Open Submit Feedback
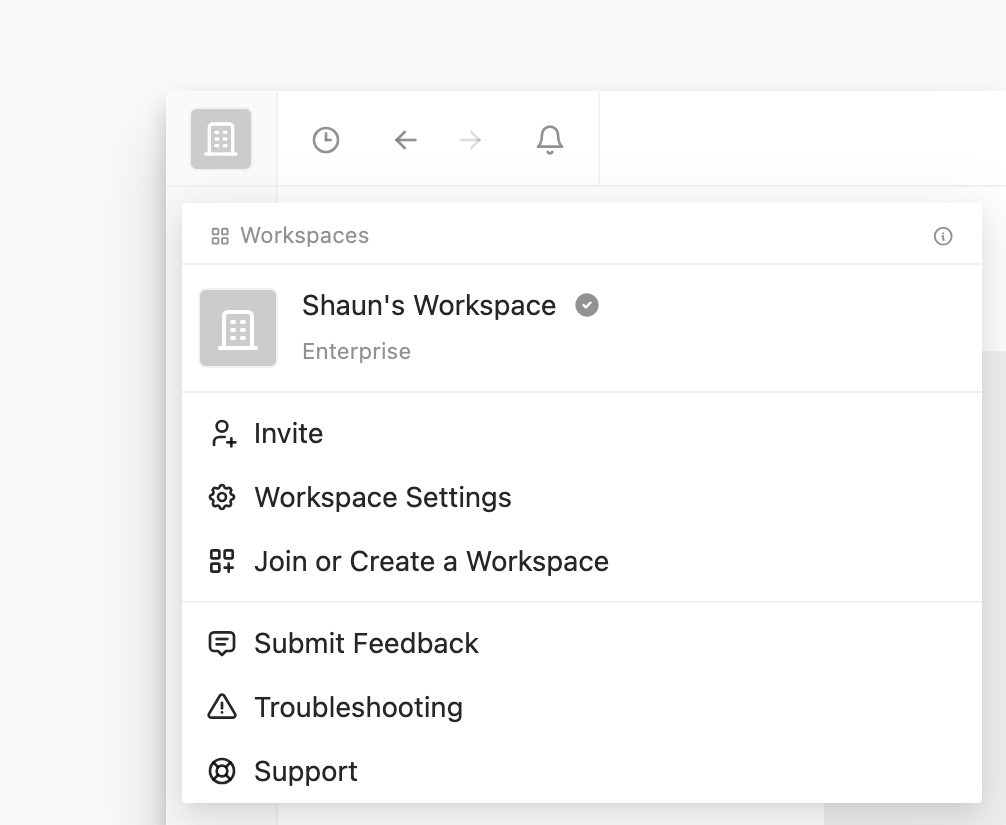1006x825 pixels. click(x=366, y=644)
